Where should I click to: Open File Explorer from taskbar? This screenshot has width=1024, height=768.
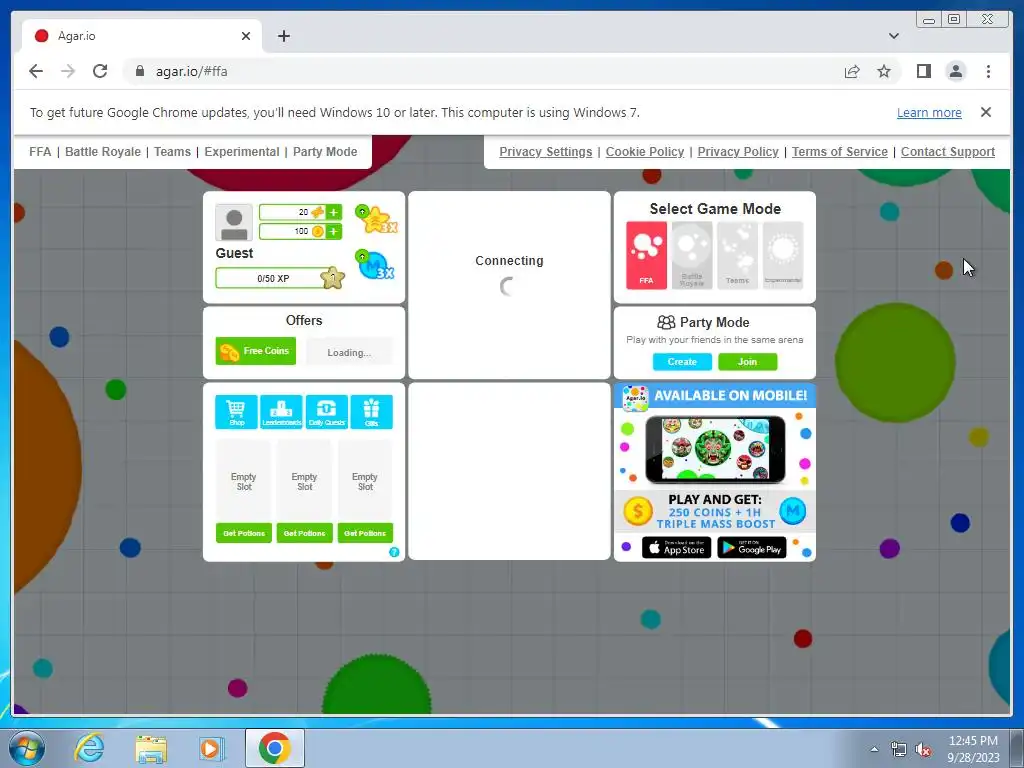(x=151, y=748)
